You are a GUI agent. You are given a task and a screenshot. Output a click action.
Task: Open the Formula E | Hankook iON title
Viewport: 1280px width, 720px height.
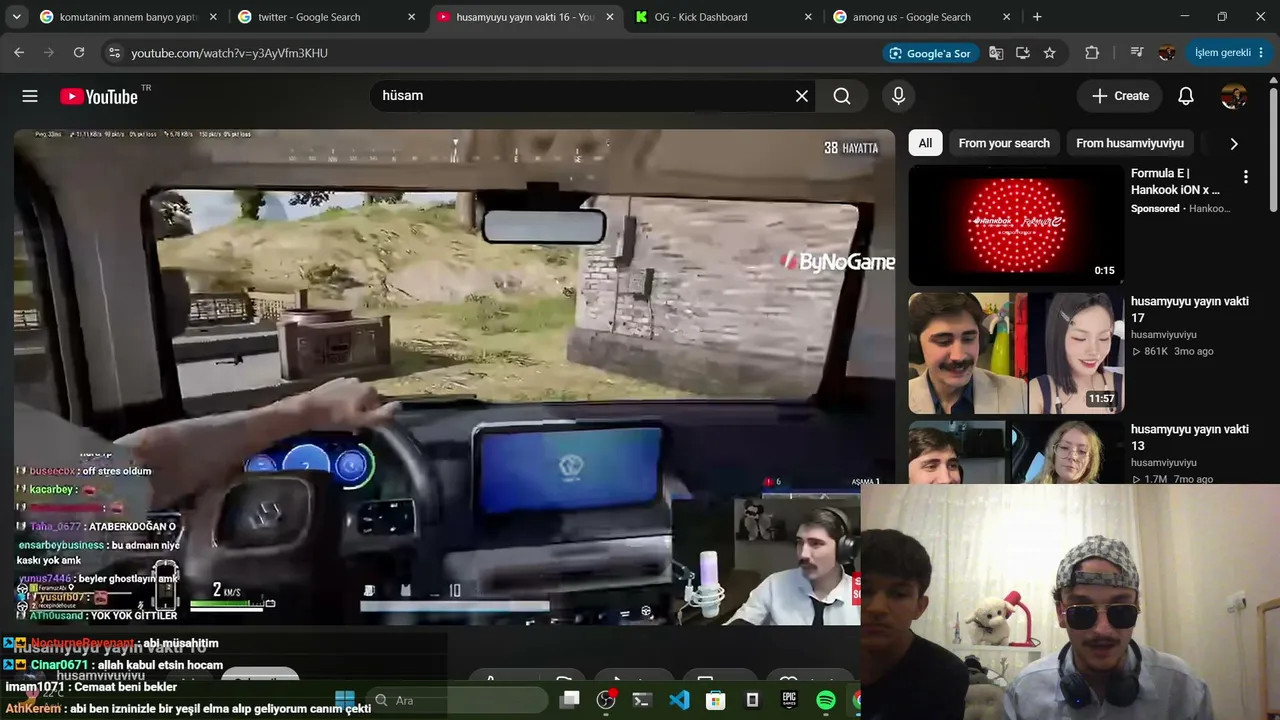[x=1176, y=181]
